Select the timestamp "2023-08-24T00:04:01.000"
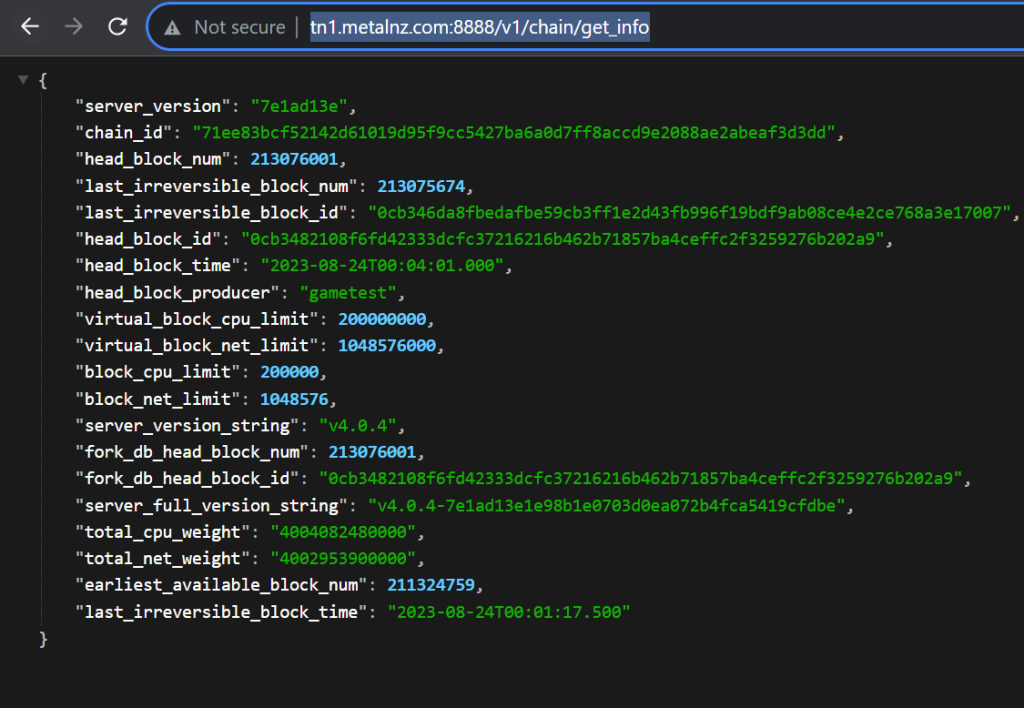 (x=382, y=266)
